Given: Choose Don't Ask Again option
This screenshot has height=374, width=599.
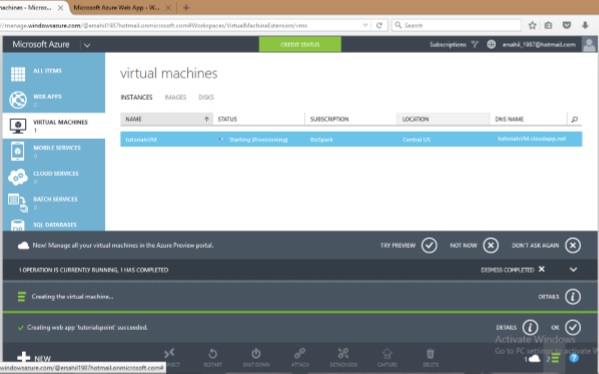Looking at the screenshot, I should pos(573,245).
